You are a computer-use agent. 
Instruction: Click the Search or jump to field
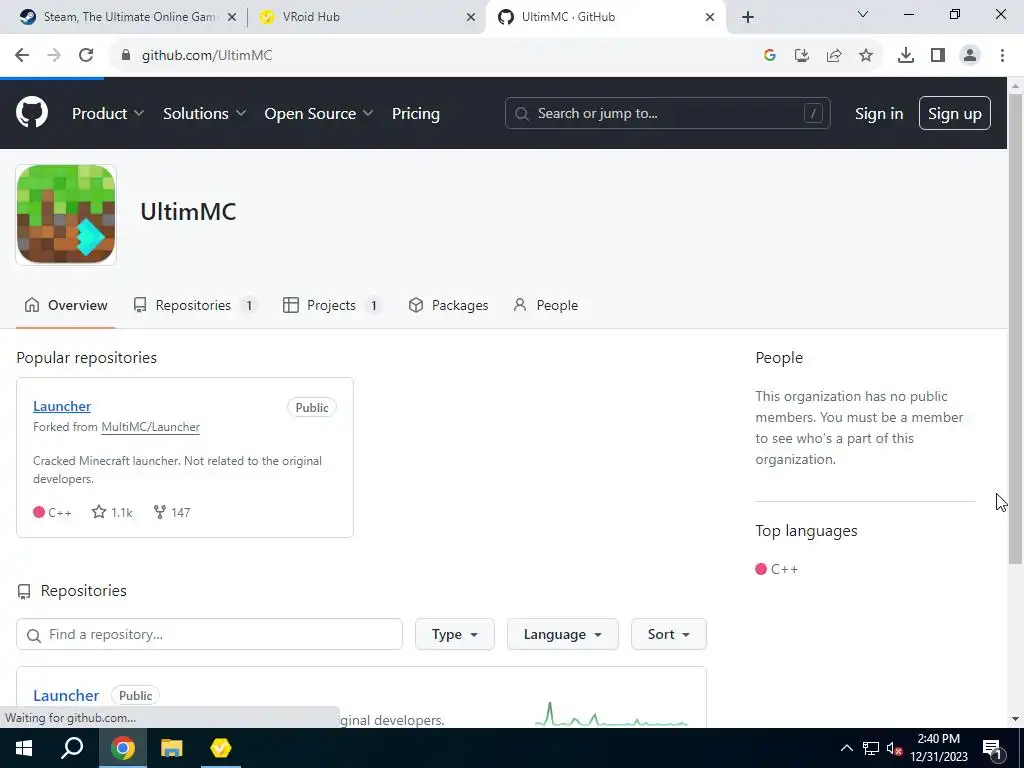pyautogui.click(x=667, y=113)
